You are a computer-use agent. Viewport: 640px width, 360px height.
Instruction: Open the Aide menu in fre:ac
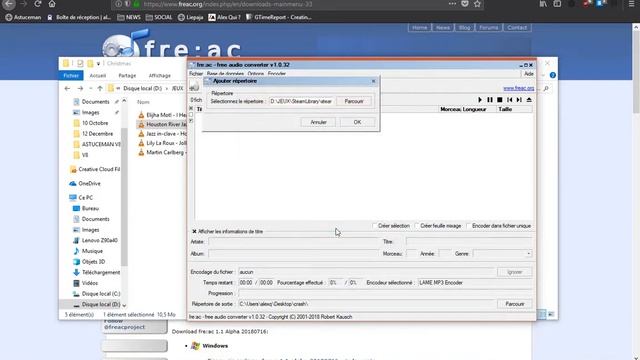529,74
